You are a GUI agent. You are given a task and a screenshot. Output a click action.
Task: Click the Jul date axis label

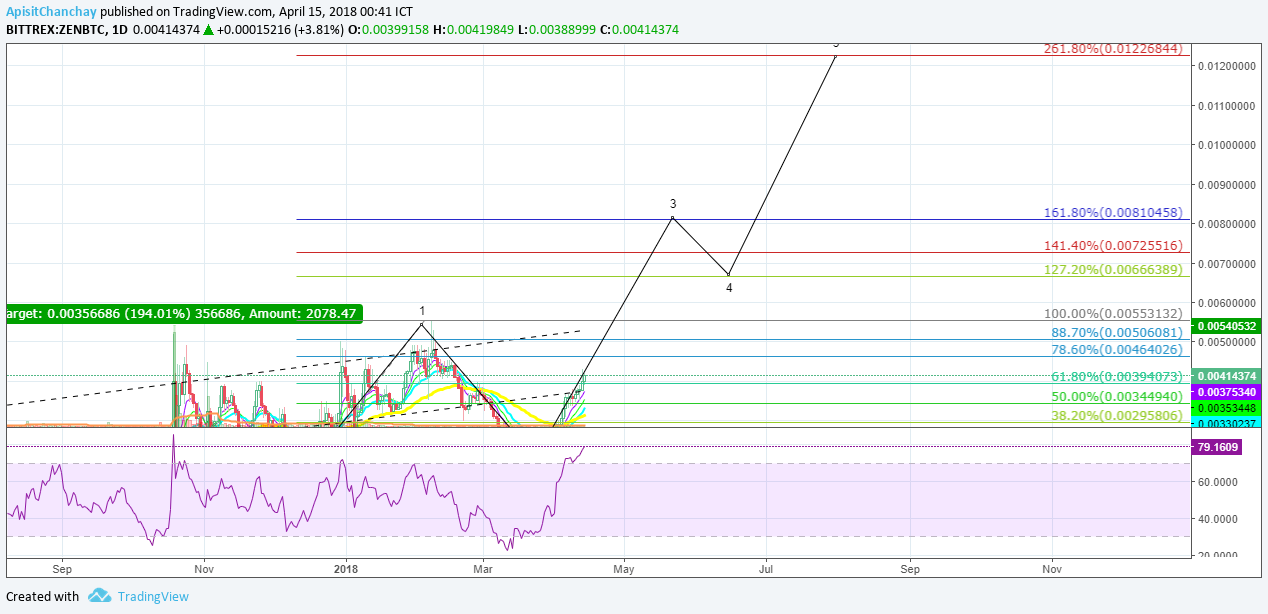click(x=766, y=568)
